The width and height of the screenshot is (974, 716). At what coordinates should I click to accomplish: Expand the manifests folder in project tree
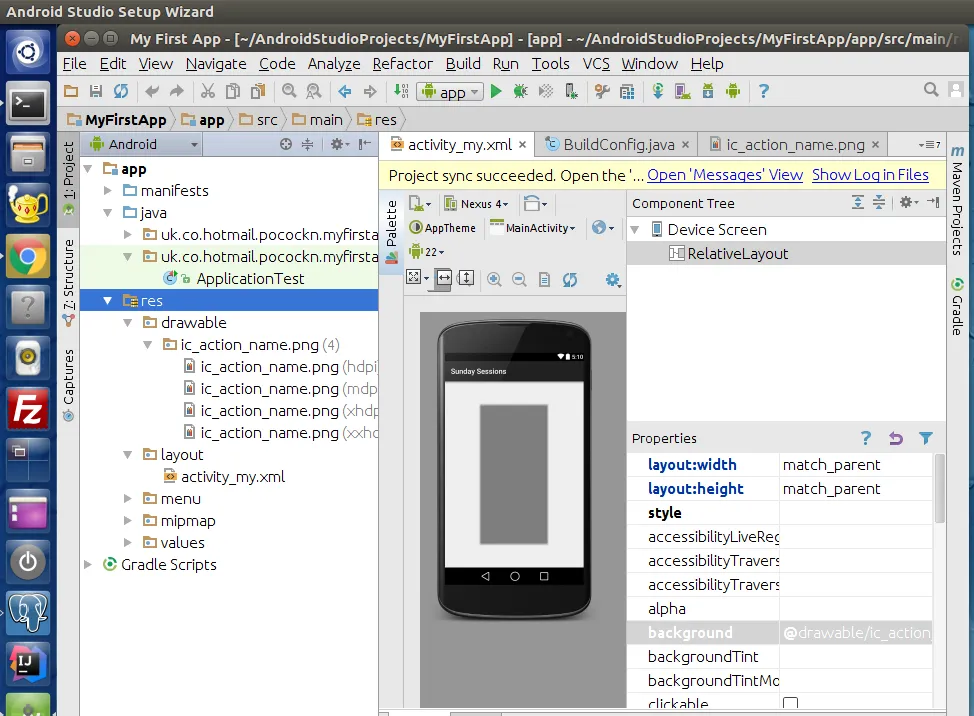[110, 191]
